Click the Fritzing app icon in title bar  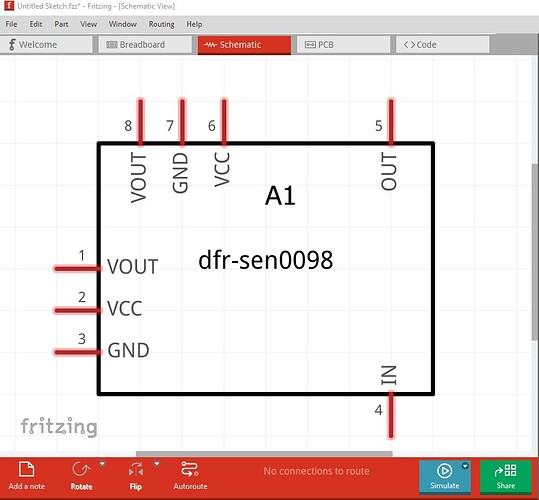[x=9, y=5]
